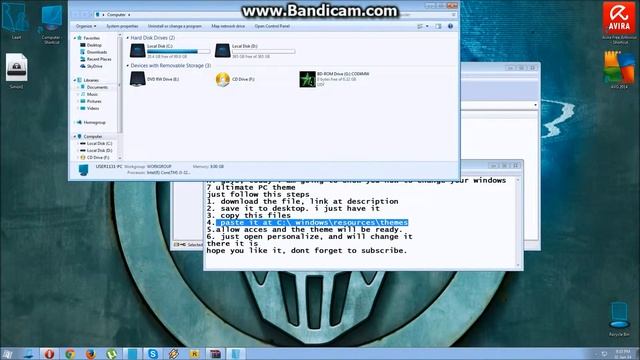Expand Local Disk (C:) in the sidebar tree
This screenshot has height=360, width=640.
click(78, 144)
